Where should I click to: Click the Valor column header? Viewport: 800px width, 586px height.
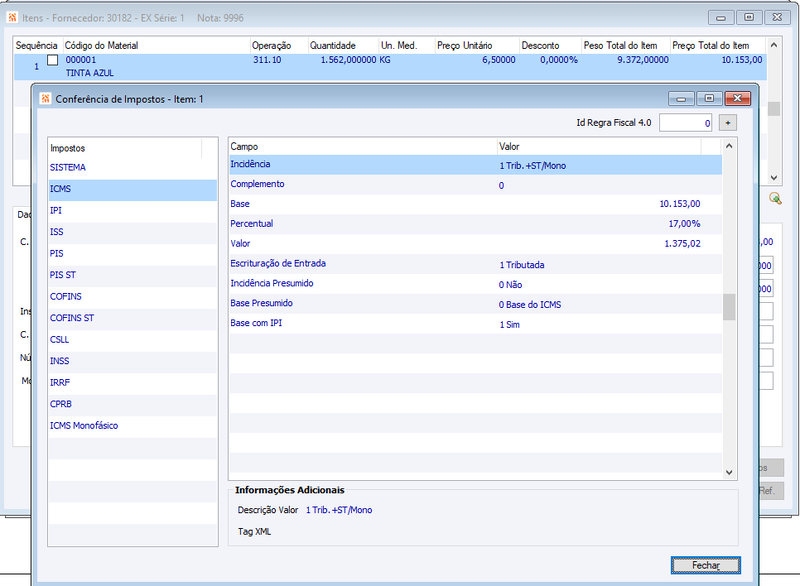(x=599, y=146)
